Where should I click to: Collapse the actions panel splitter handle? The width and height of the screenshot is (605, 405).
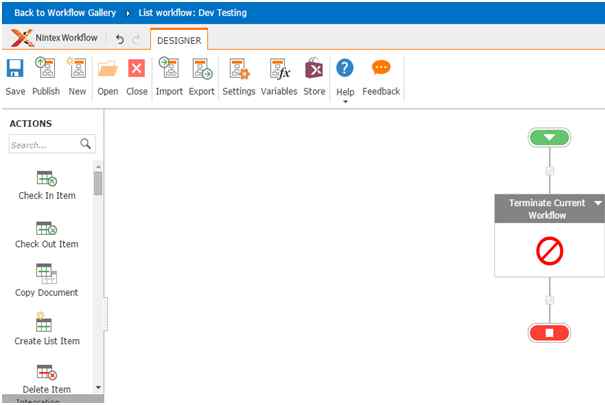pos(105,314)
